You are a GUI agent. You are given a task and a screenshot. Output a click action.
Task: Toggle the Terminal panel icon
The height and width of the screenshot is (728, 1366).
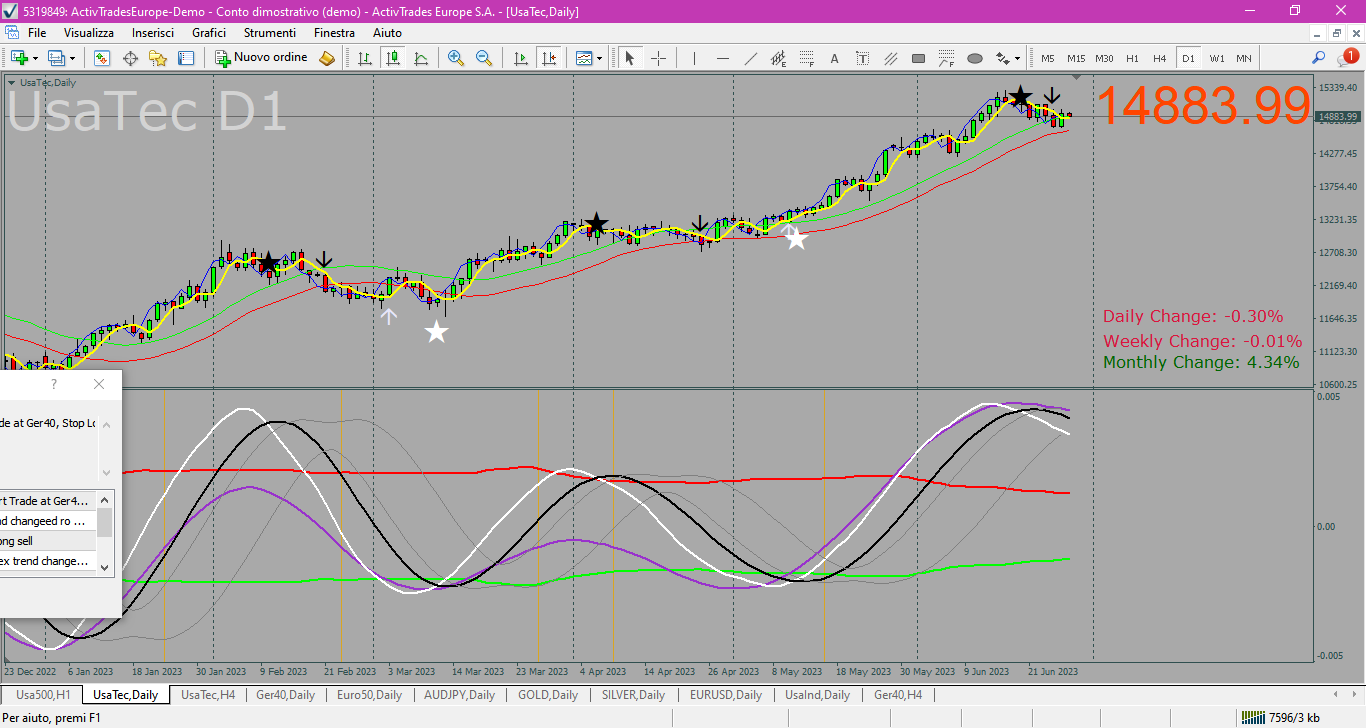pyautogui.click(x=186, y=58)
